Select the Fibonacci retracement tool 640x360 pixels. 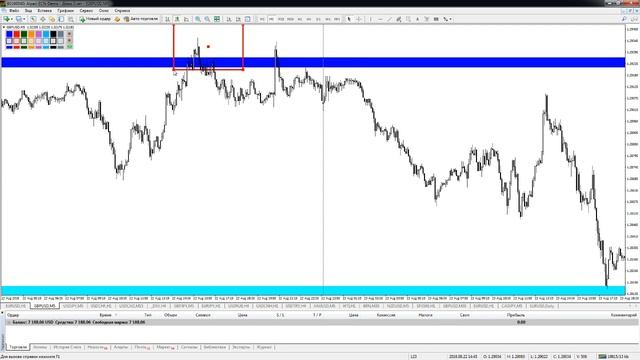tap(408, 19)
